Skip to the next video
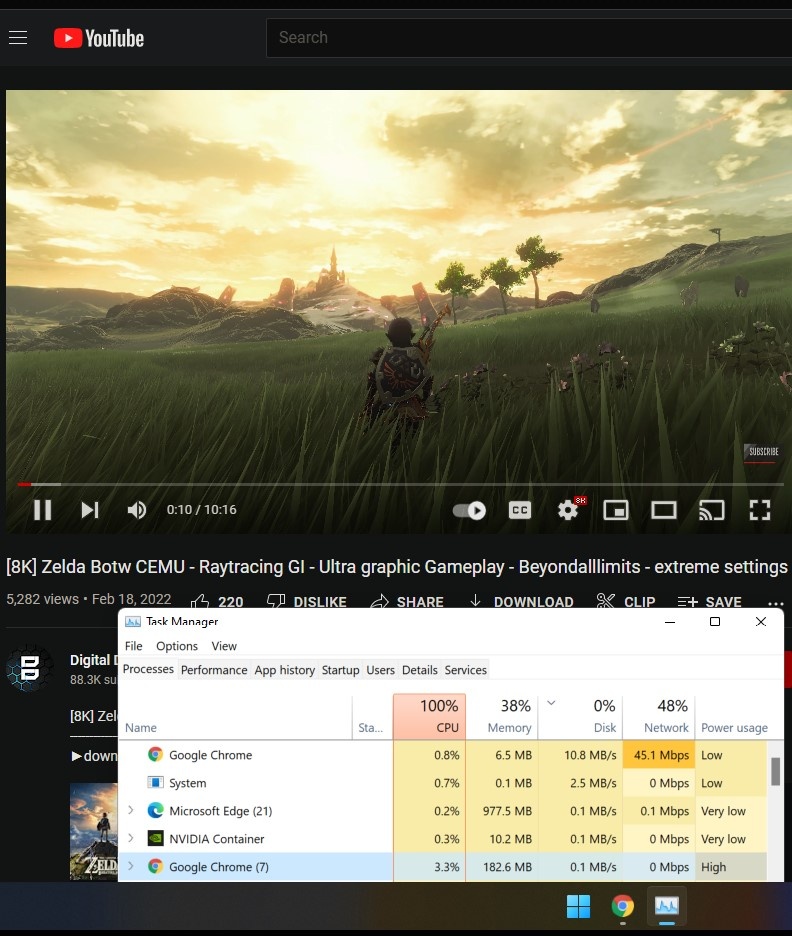Viewport: 792px width, 936px height. coord(90,510)
